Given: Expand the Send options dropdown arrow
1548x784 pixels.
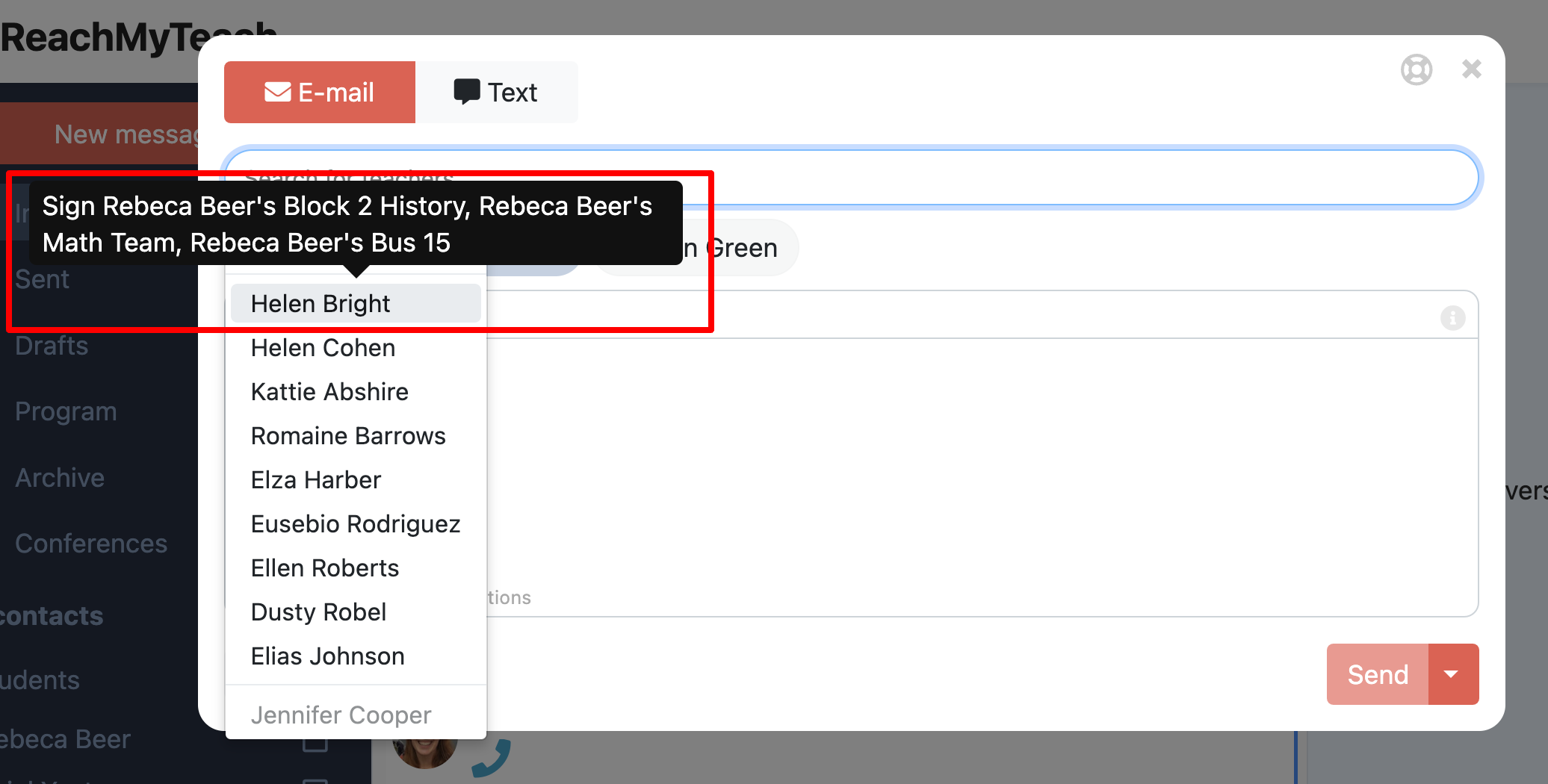Looking at the screenshot, I should pyautogui.click(x=1452, y=674).
